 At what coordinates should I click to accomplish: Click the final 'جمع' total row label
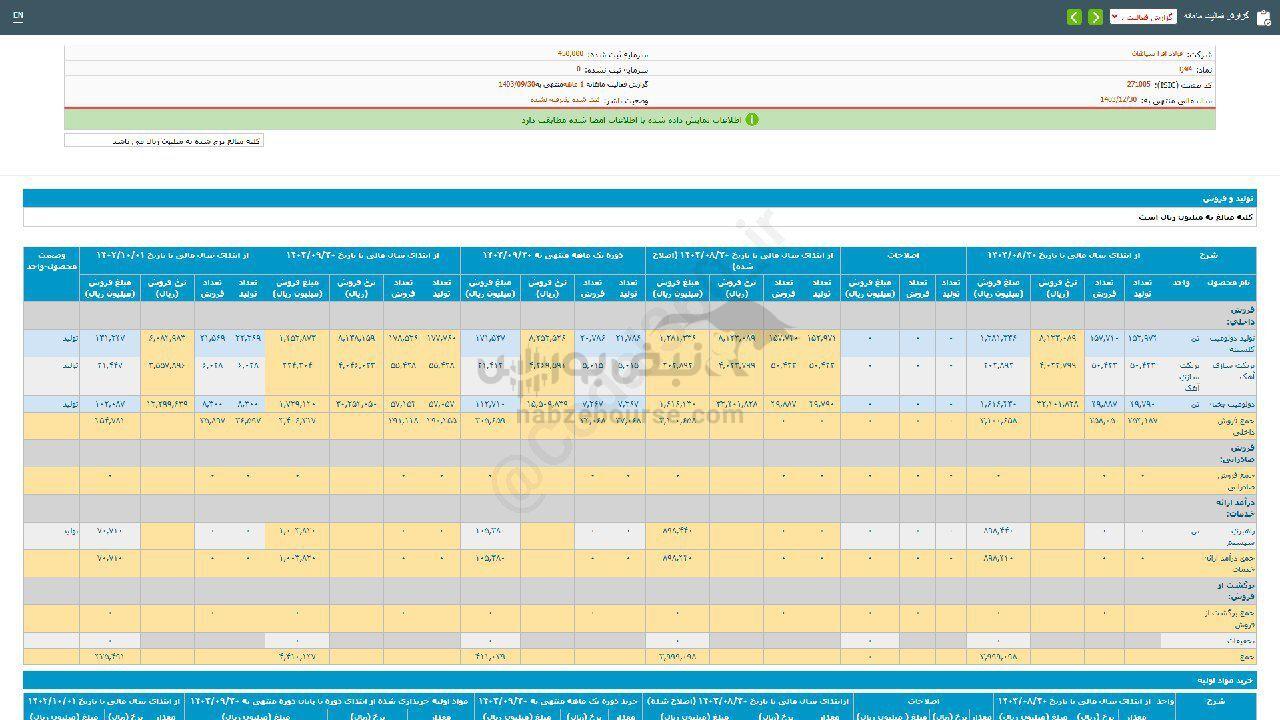point(1245,657)
